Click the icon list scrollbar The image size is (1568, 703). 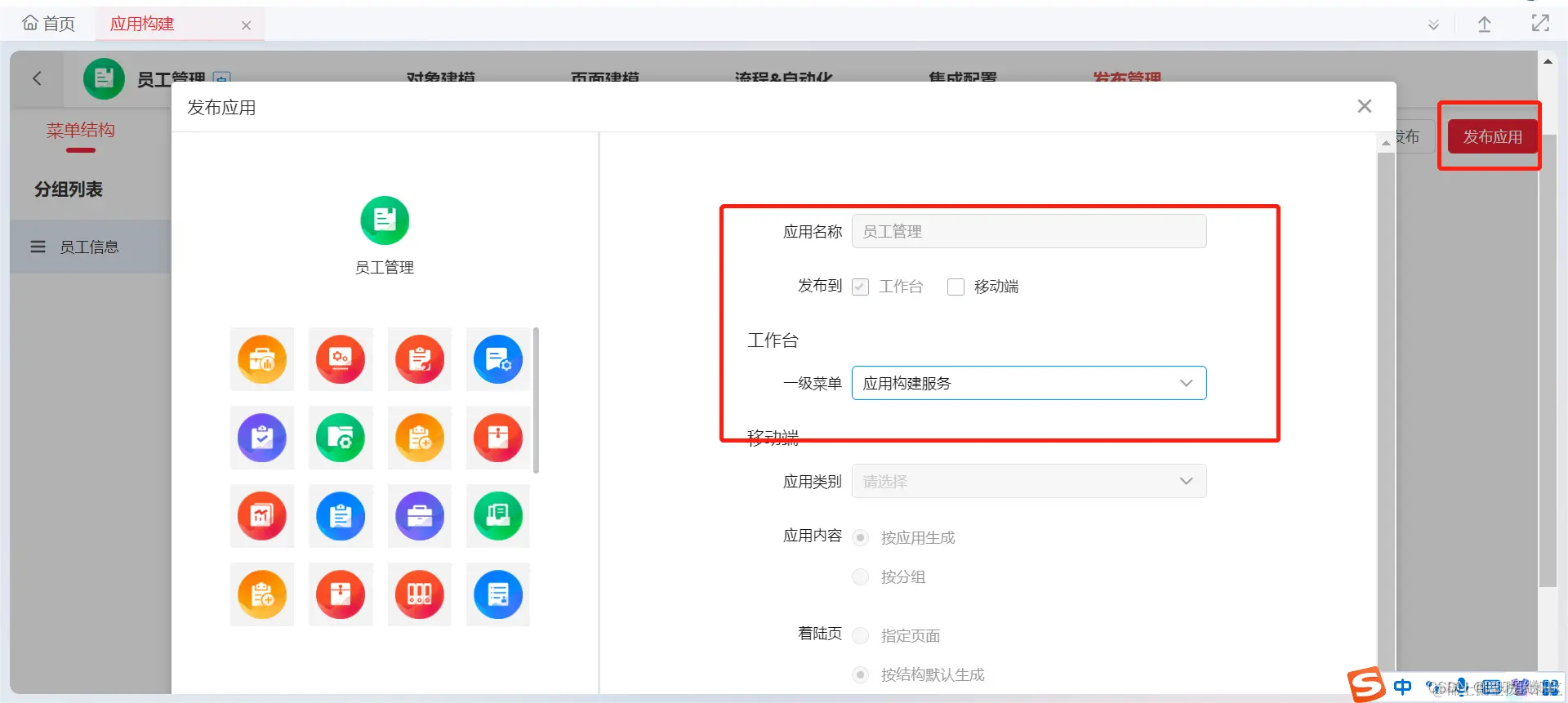(536, 400)
